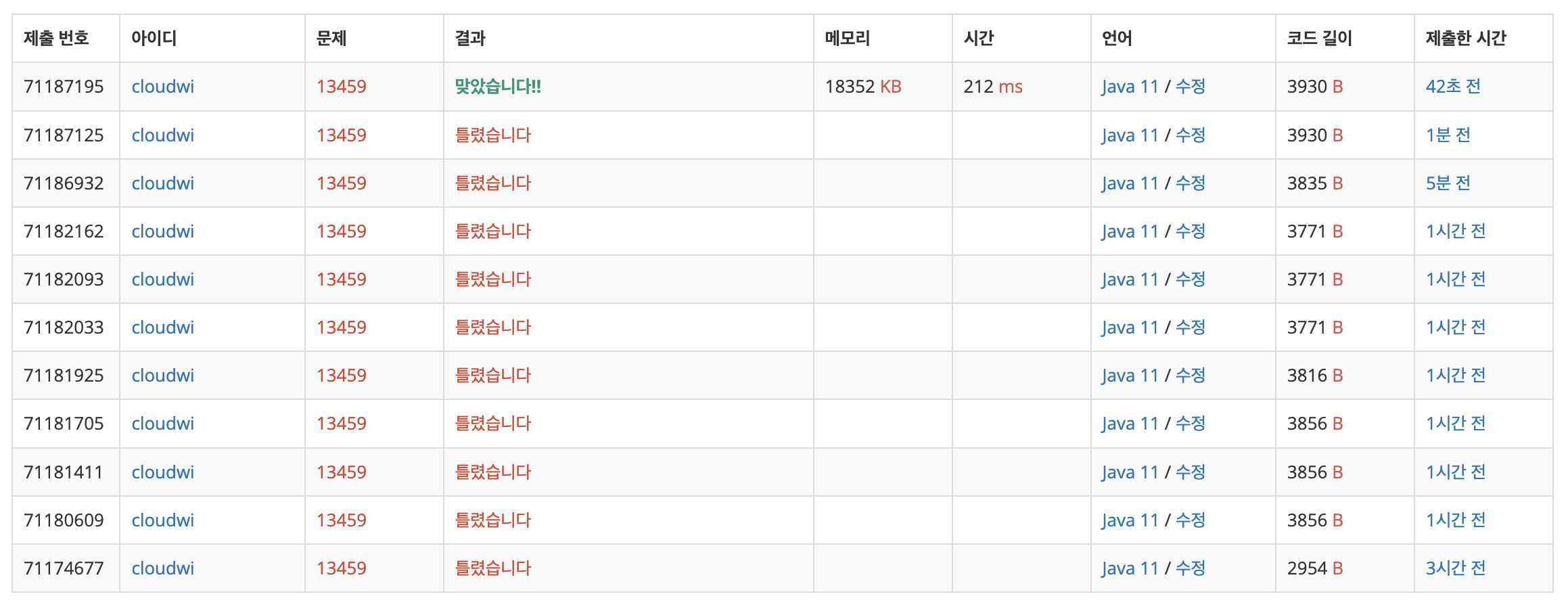The width and height of the screenshot is (1568, 609).
Task: Click the 시간 column header
Action: coord(979,38)
